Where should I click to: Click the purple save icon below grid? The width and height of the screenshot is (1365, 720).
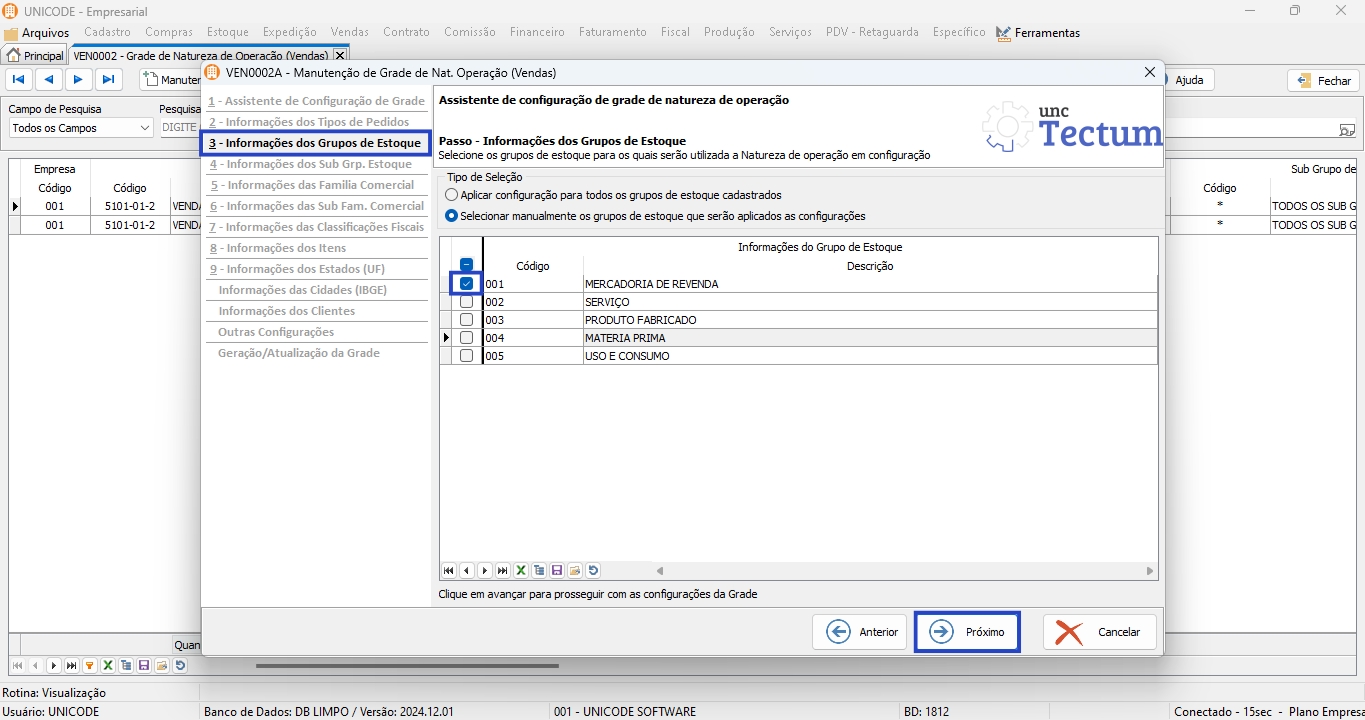557,571
